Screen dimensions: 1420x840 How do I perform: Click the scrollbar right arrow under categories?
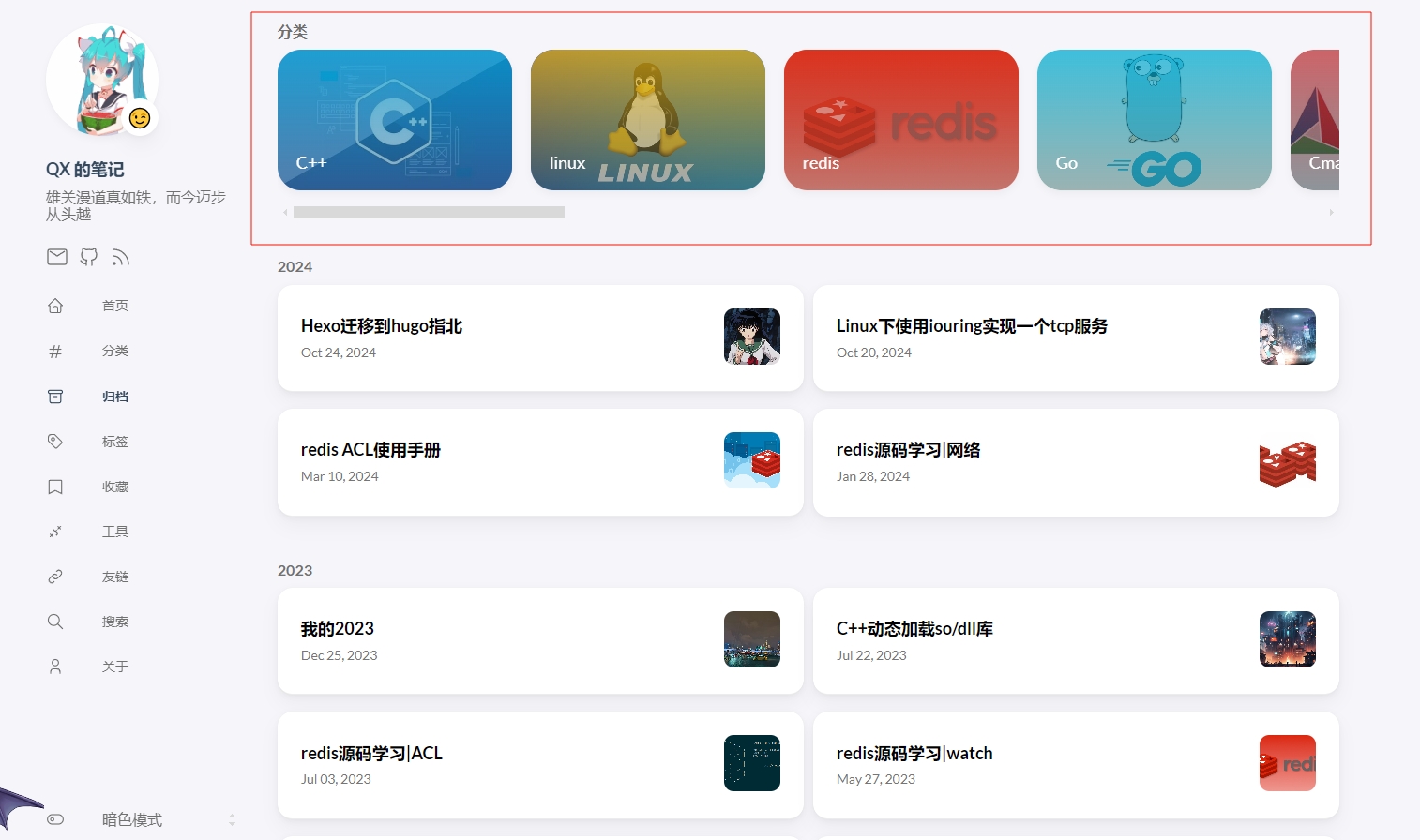1331,213
